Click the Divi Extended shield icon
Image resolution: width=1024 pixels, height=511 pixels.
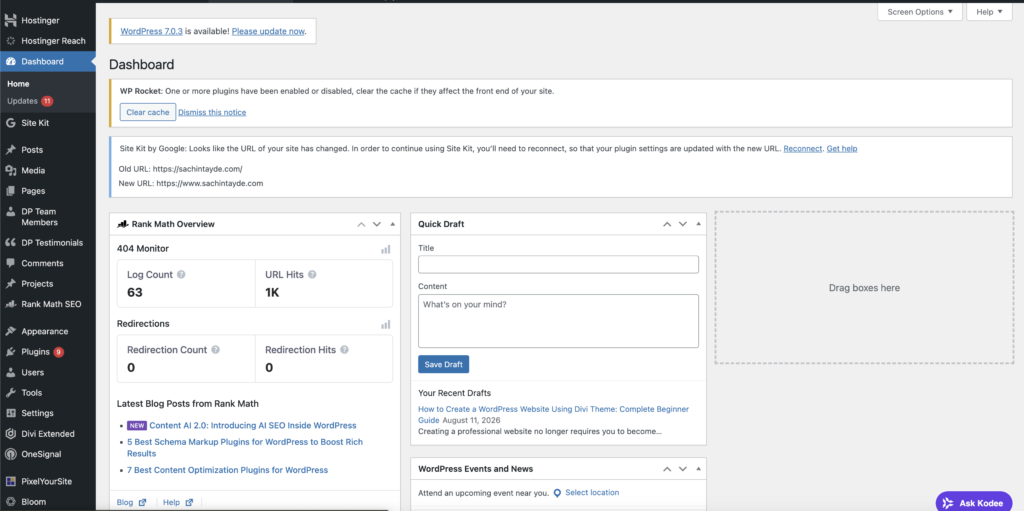pyautogui.click(x=10, y=434)
